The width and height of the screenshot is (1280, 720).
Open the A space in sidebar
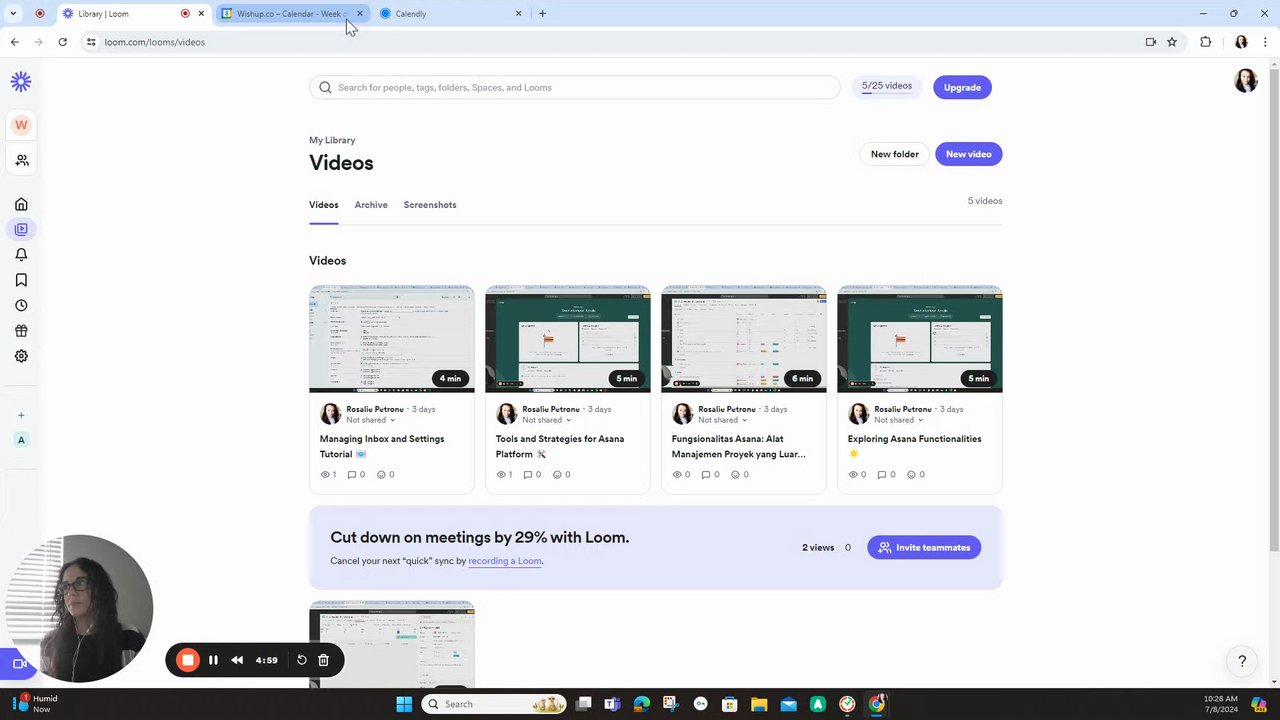click(21, 440)
